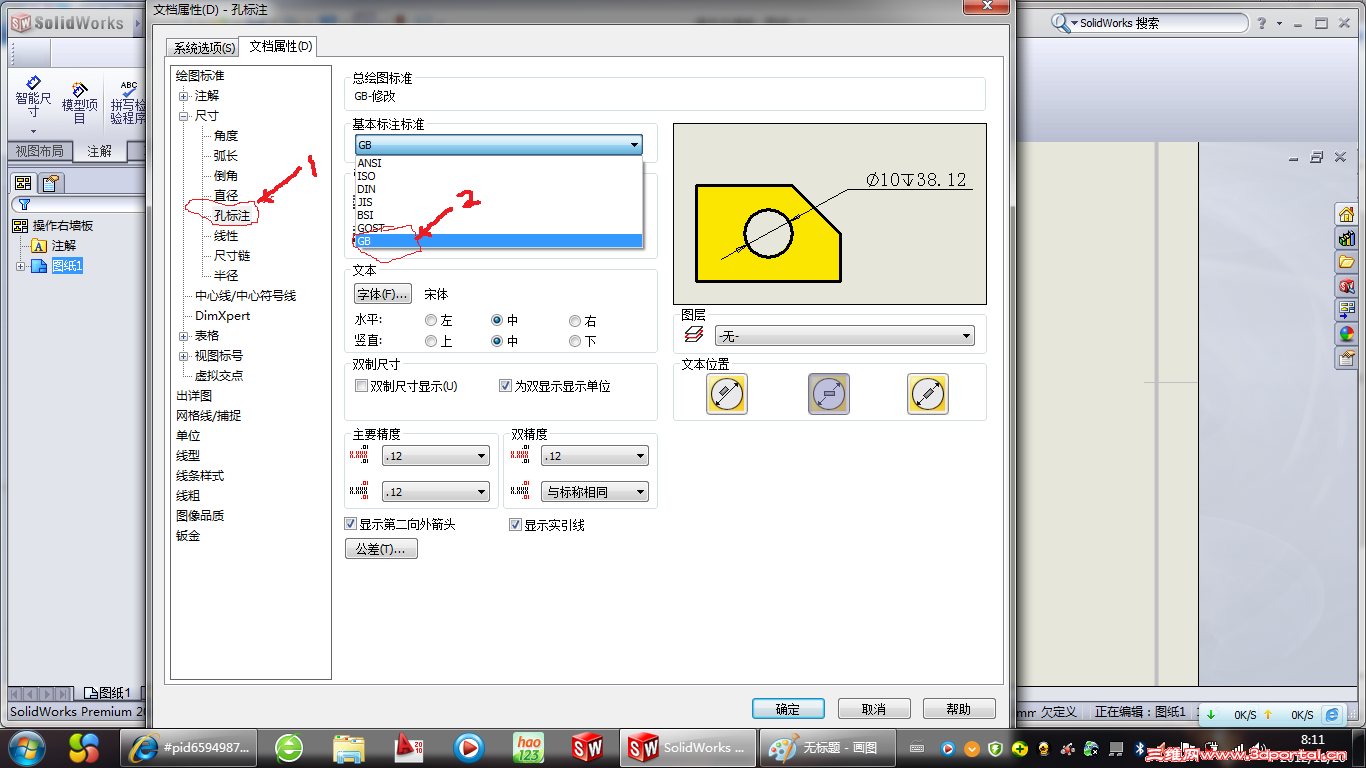
Task: Collapse the 尺寸 node in the options tree
Action: pos(184,116)
